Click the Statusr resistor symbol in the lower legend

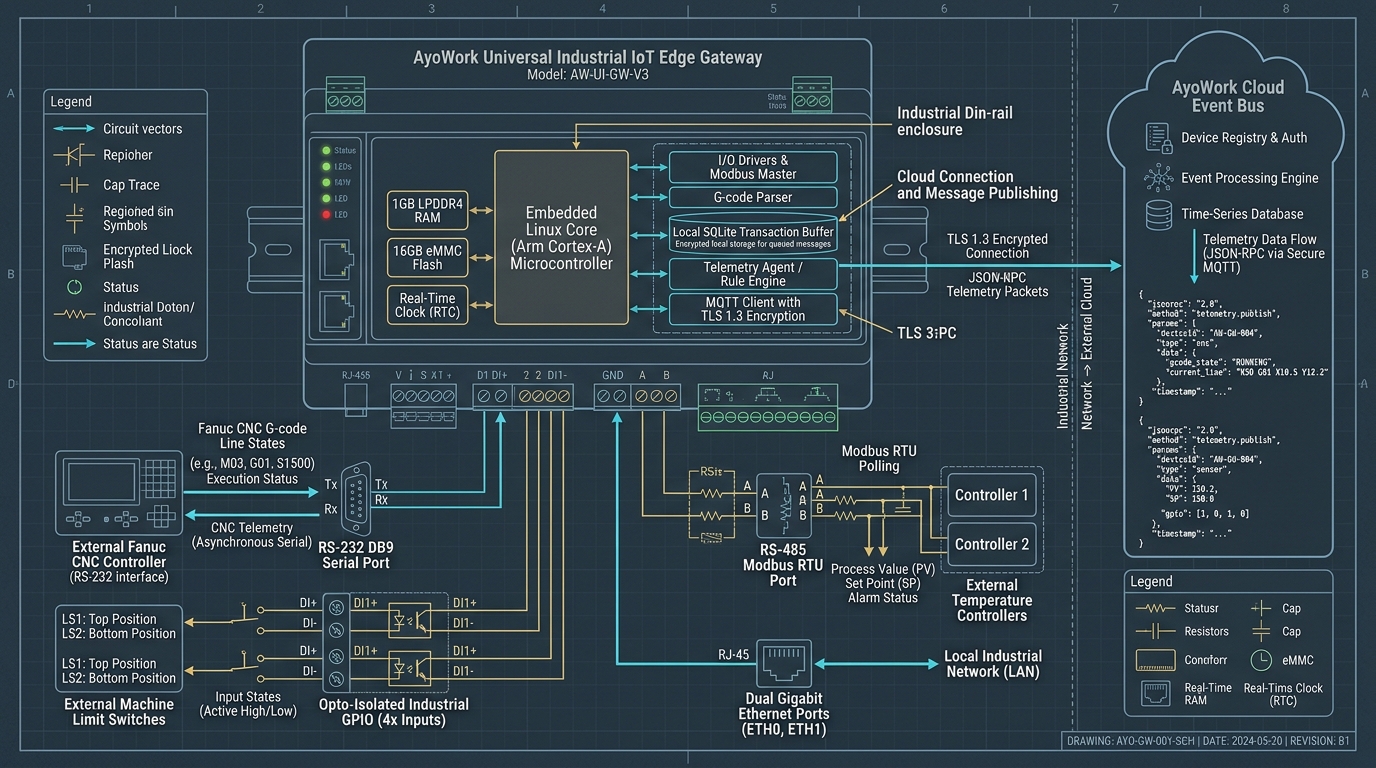[x=1155, y=608]
